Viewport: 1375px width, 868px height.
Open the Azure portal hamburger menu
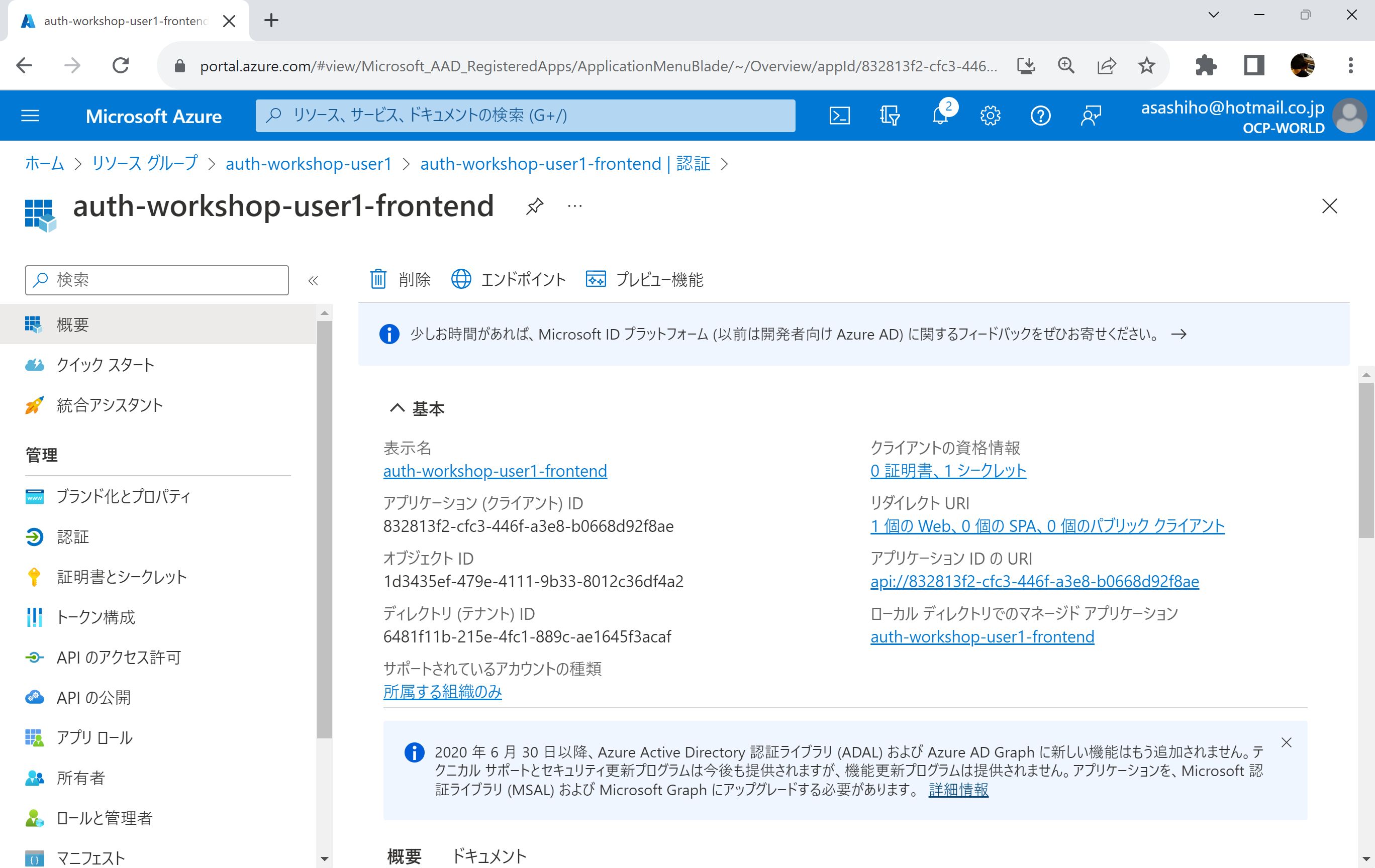pos(30,115)
